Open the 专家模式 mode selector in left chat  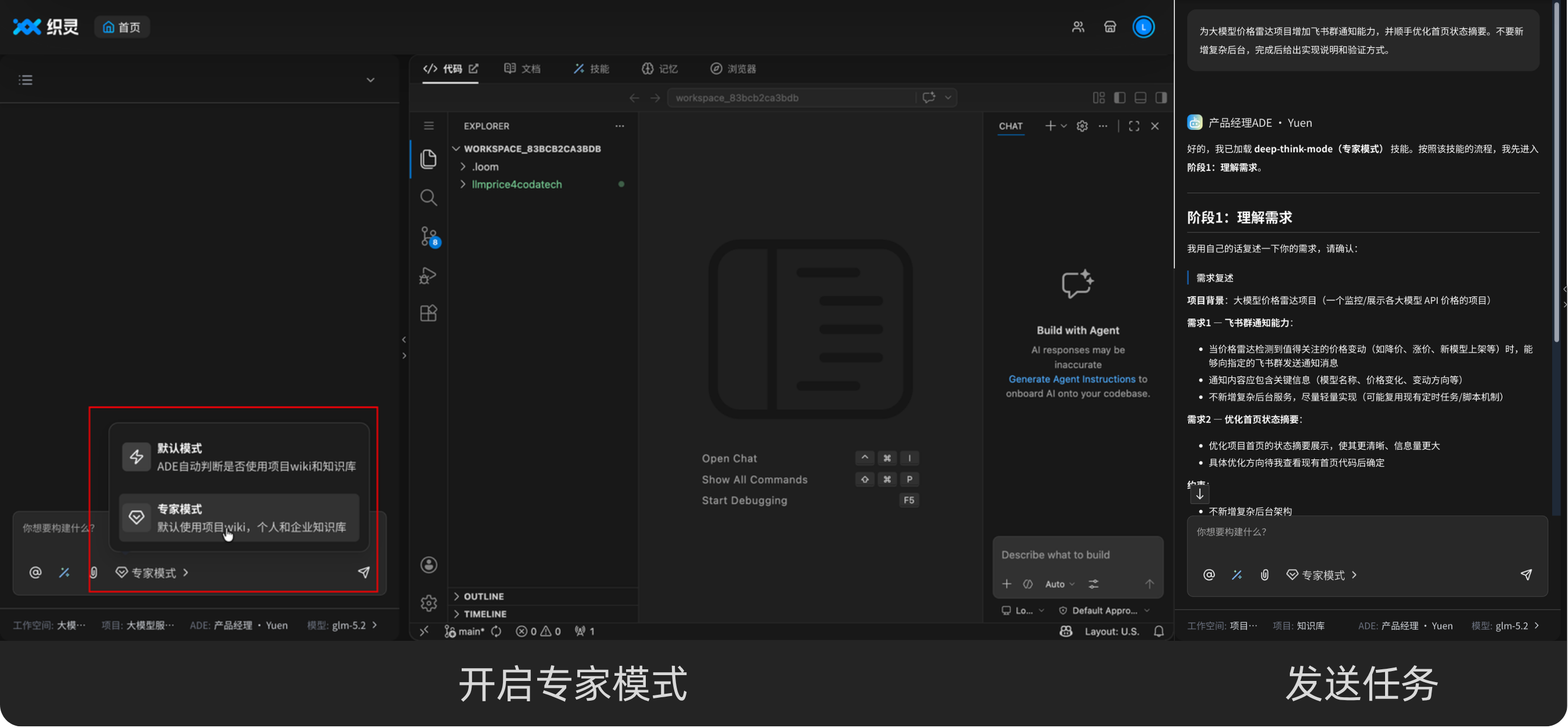pos(152,572)
